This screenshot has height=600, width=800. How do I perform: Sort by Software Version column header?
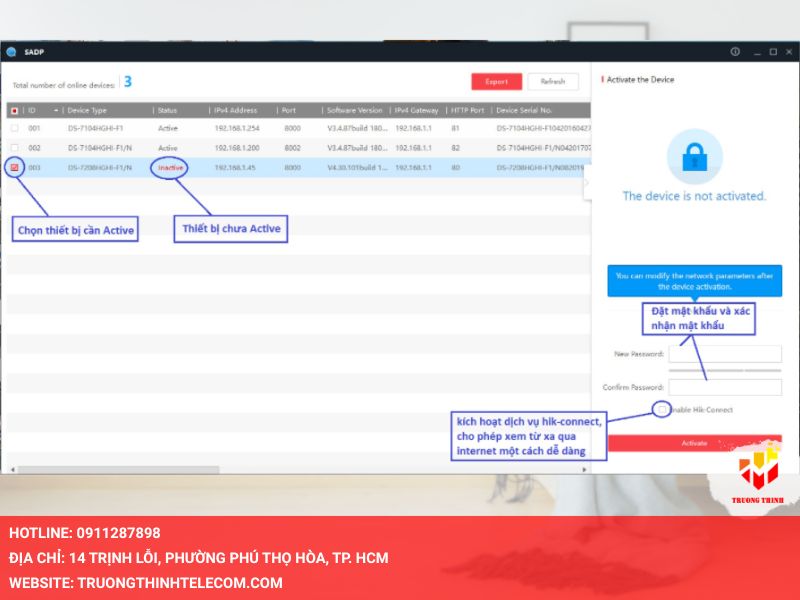click(355, 110)
